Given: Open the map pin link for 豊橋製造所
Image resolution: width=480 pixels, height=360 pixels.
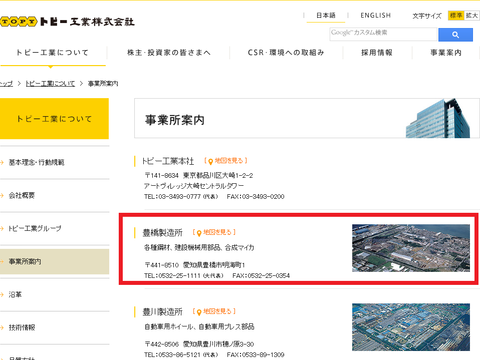Looking at the screenshot, I should pyautogui.click(x=214, y=232).
